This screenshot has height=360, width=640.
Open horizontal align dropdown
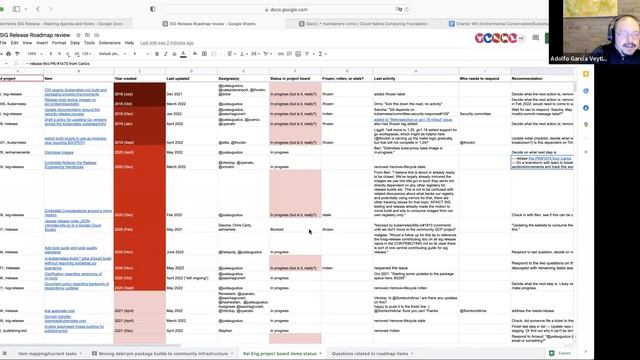231,54
